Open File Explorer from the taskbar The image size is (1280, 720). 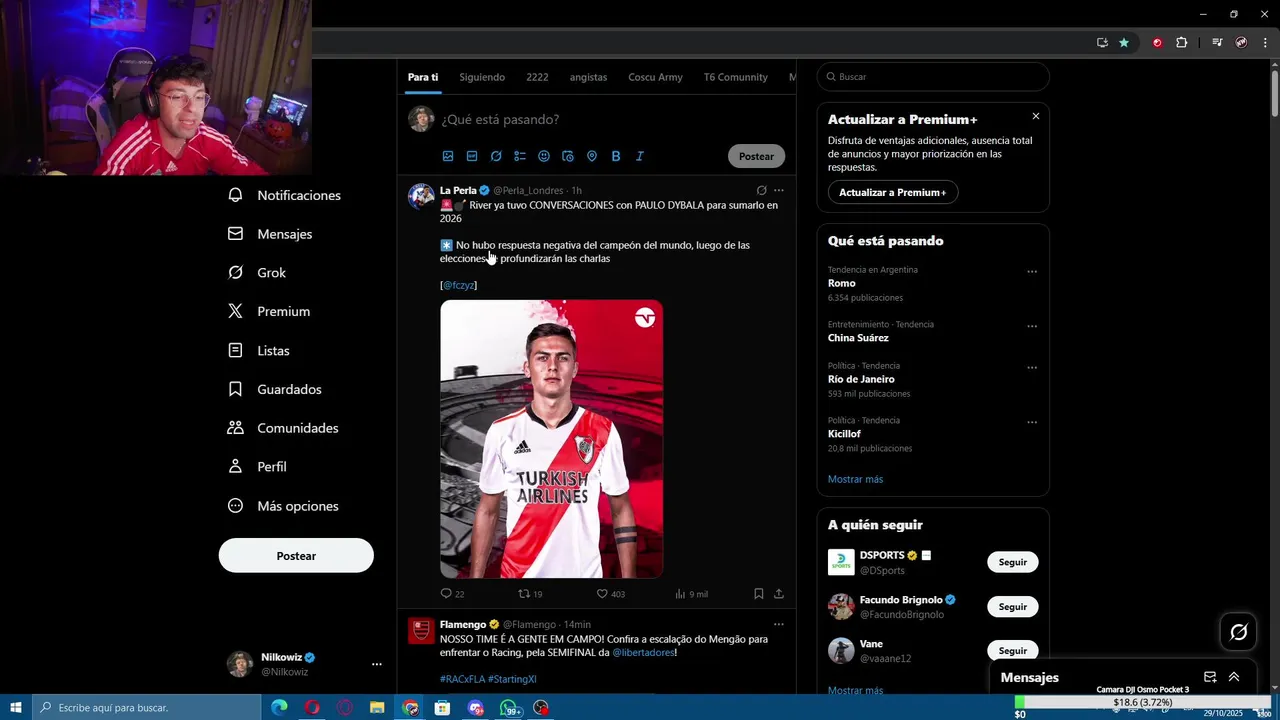point(378,708)
